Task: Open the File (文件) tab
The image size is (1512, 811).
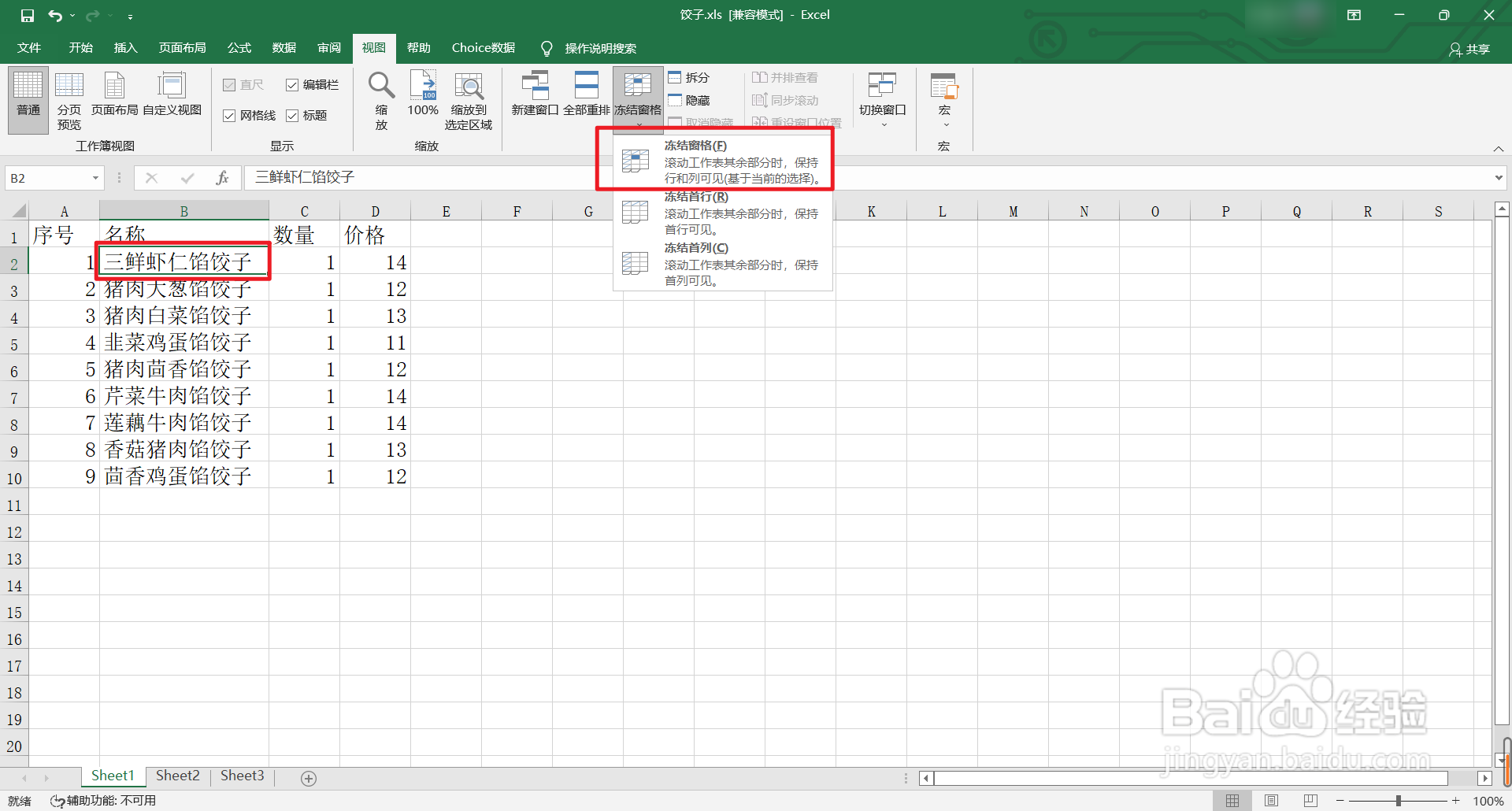Action: pyautogui.click(x=29, y=48)
